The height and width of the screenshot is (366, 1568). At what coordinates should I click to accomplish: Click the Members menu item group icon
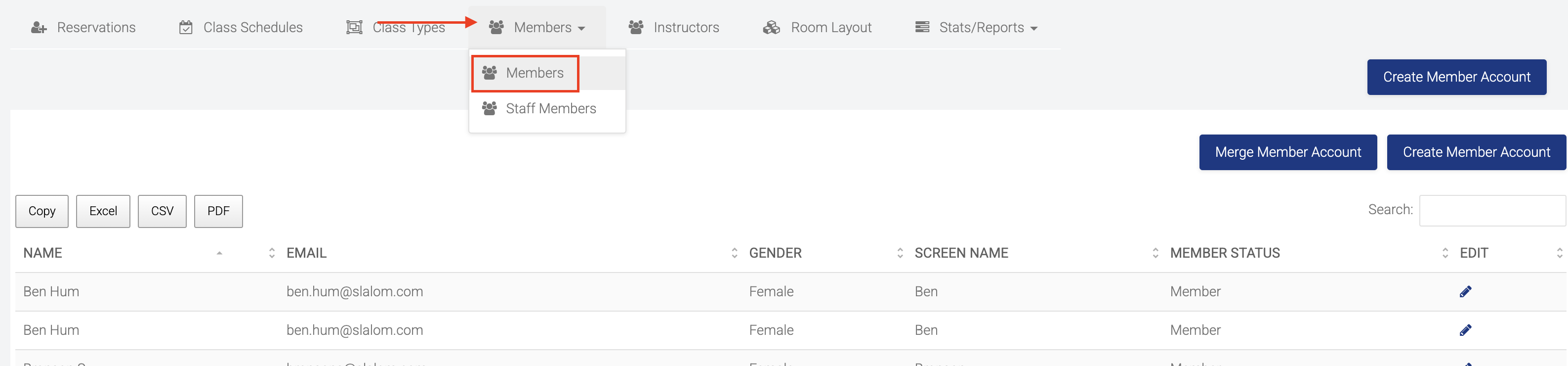490,73
